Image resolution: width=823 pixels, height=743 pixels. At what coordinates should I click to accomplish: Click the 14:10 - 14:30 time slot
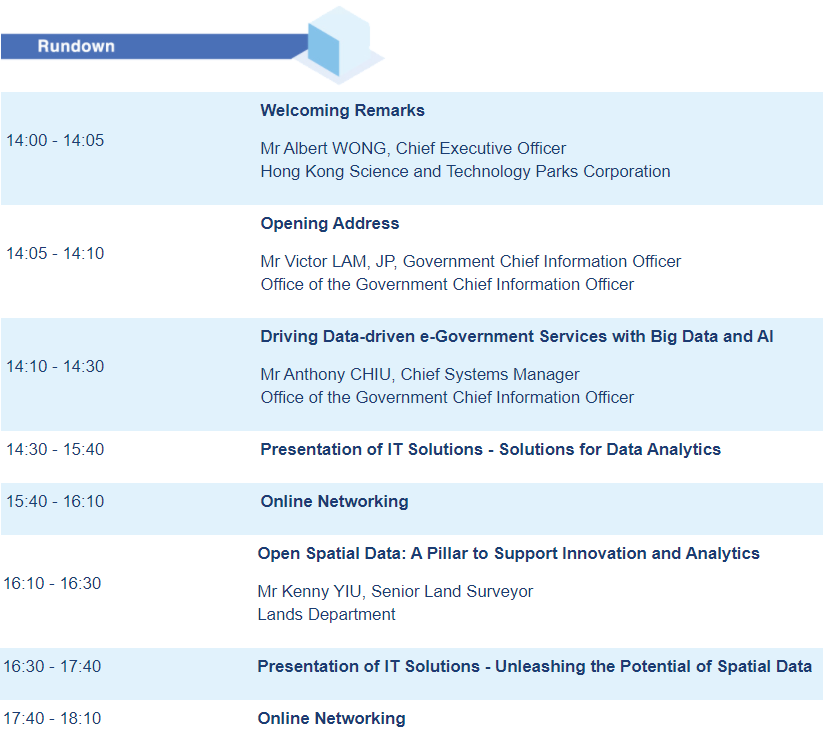(55, 366)
